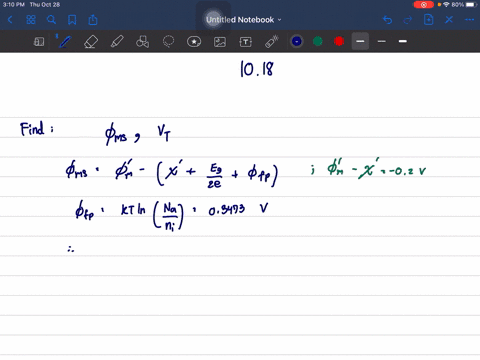The image size is (480, 360).
Task: Toggle the read-only mode icon
Action: (x=39, y=42)
